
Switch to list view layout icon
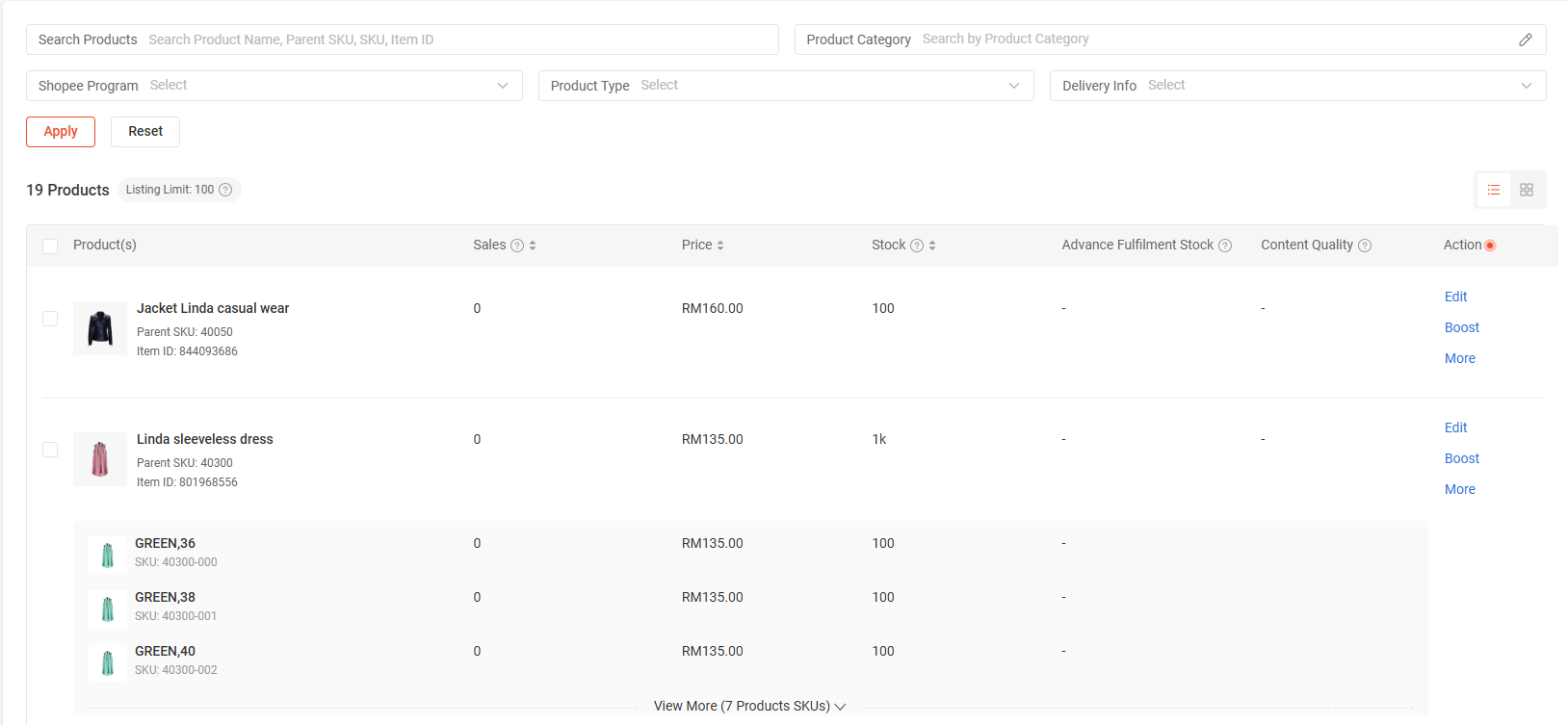pos(1493,190)
